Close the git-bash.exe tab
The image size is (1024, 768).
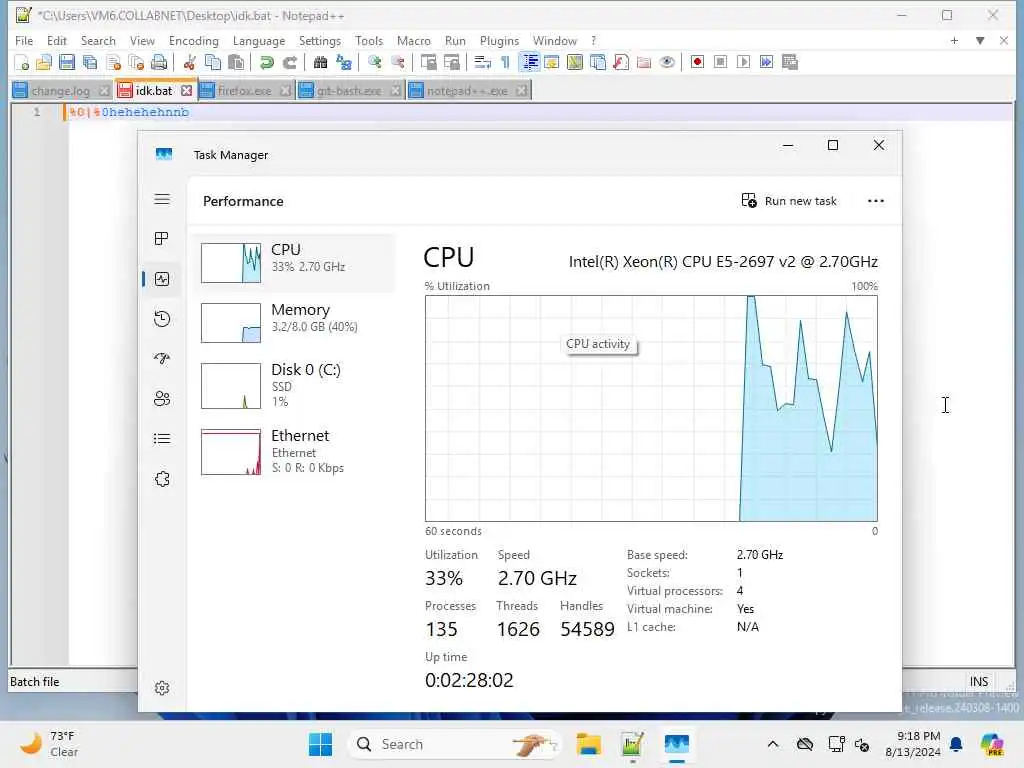click(x=395, y=91)
